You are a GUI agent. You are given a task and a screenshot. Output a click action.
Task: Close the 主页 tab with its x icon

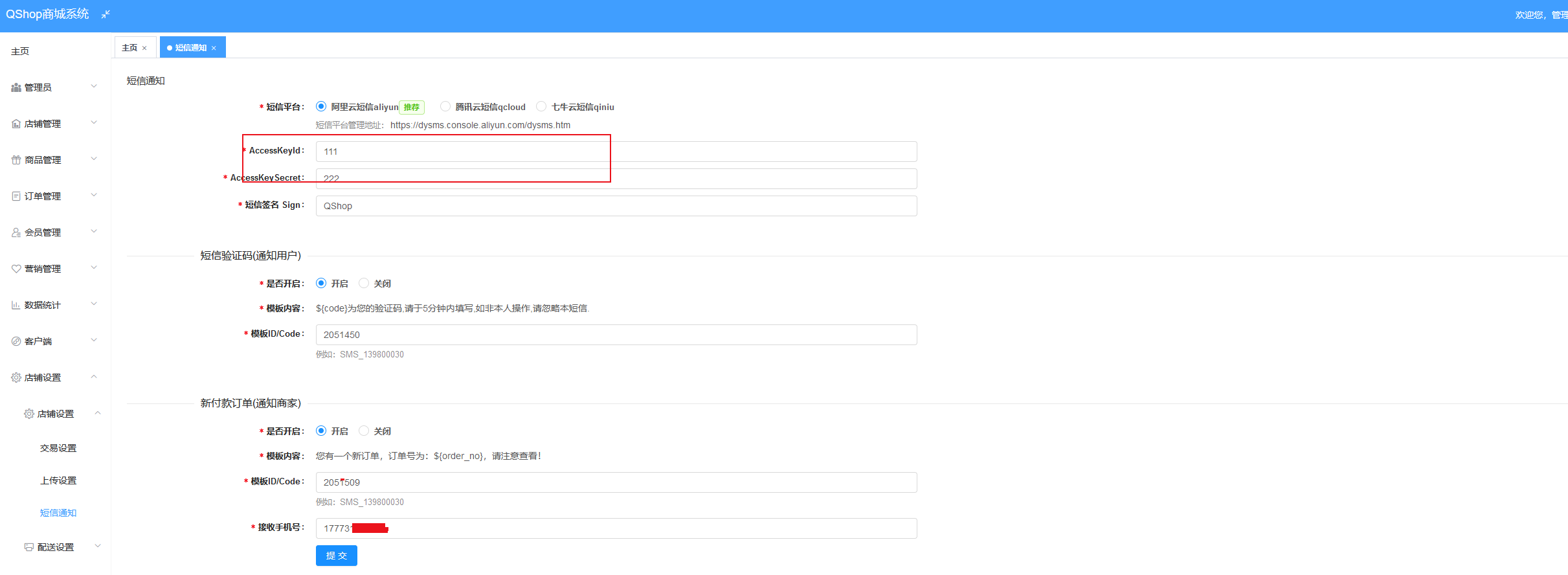[x=144, y=48]
